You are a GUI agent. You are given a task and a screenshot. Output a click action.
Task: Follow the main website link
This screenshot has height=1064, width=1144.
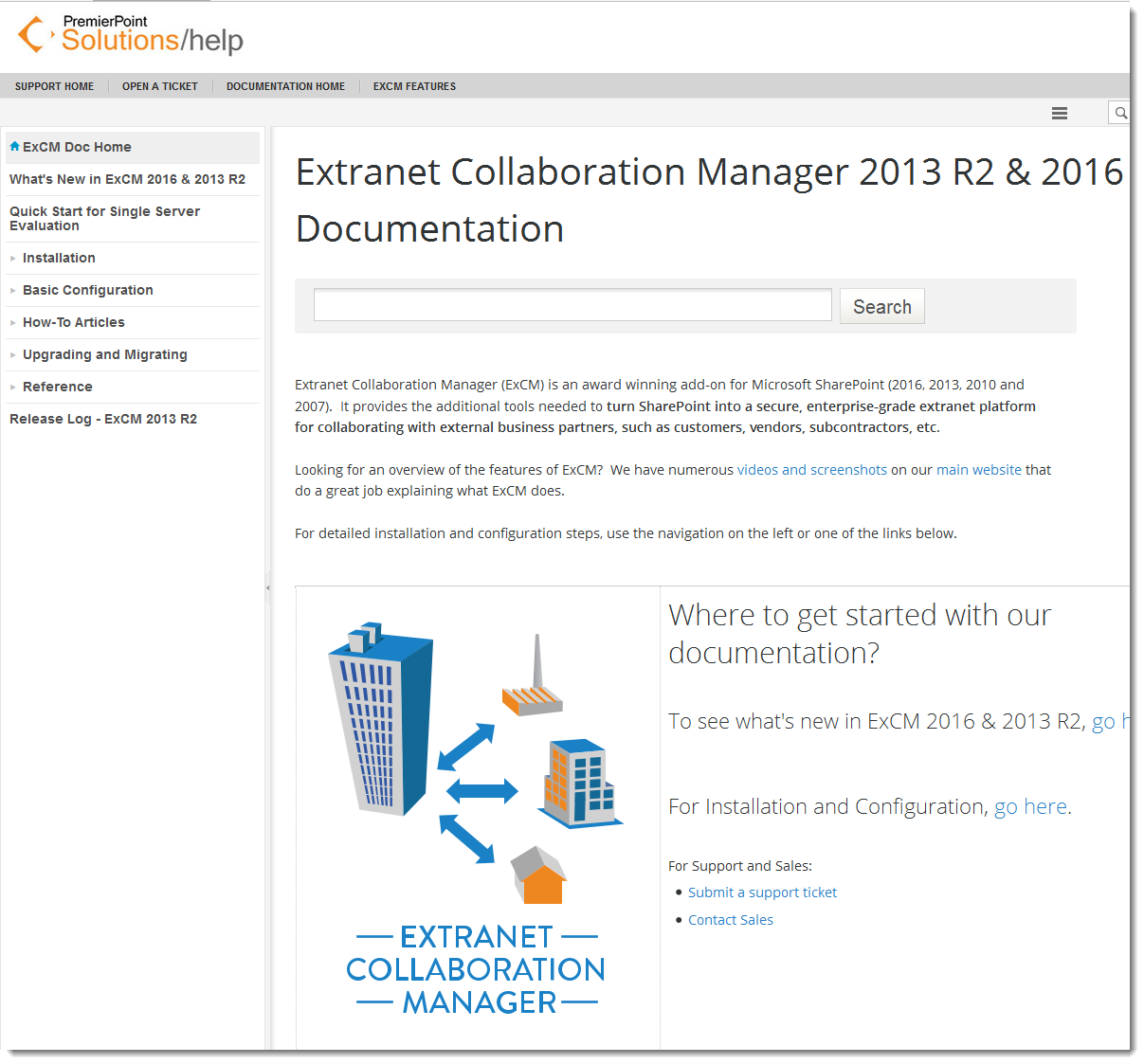click(979, 470)
